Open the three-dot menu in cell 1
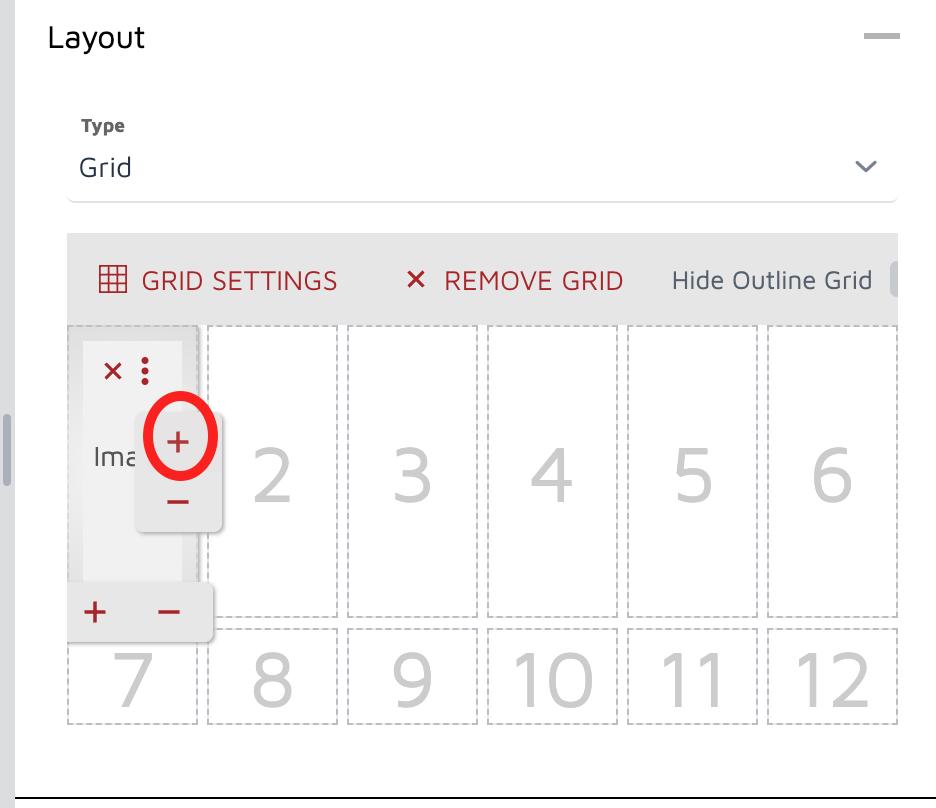 (x=146, y=371)
